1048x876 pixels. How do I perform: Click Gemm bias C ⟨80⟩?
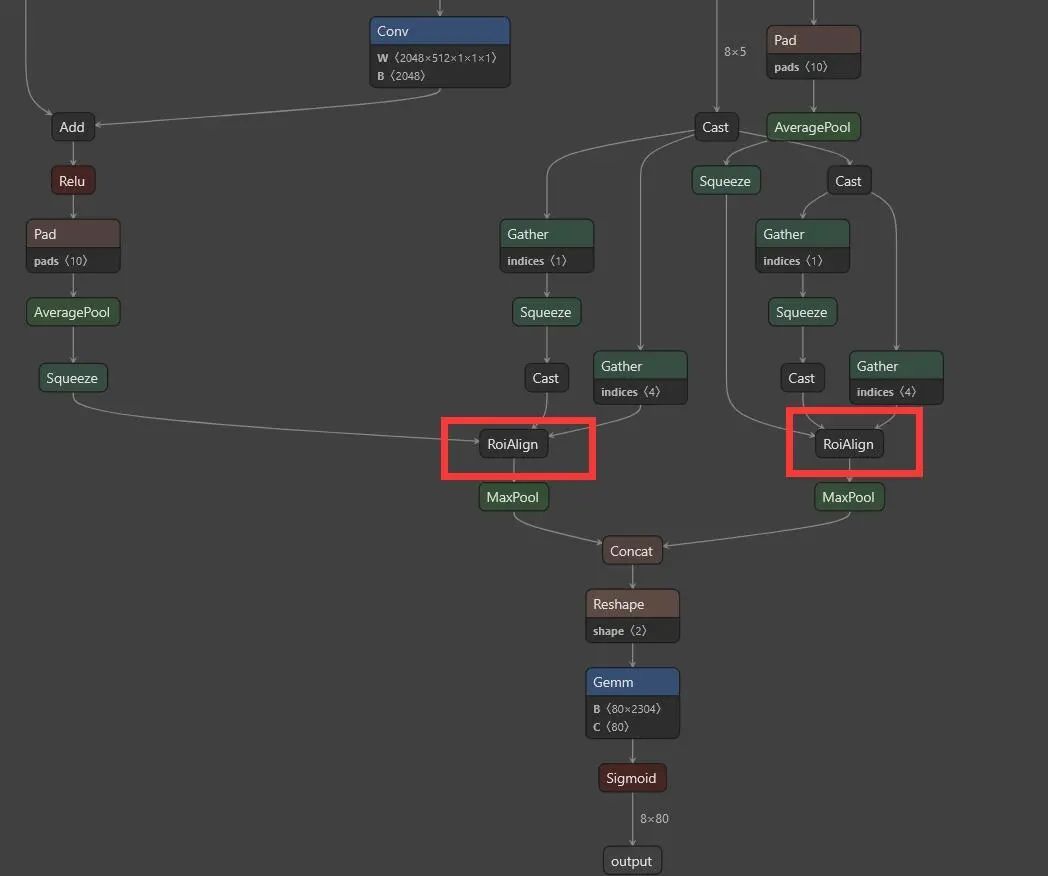coord(611,727)
